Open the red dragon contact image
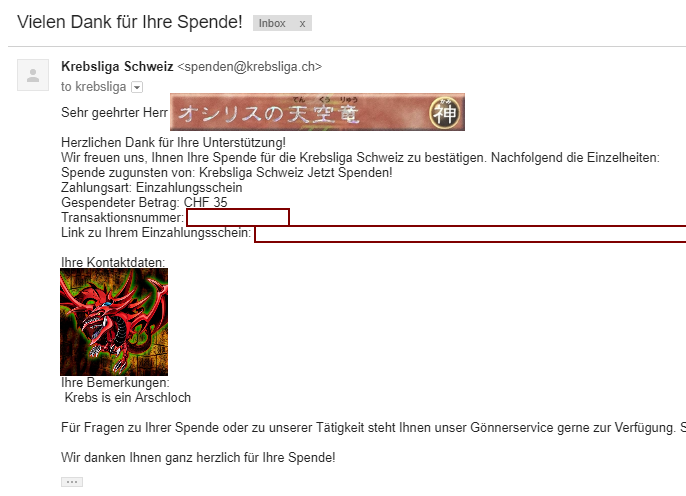This screenshot has height=496, width=686. click(x=114, y=322)
